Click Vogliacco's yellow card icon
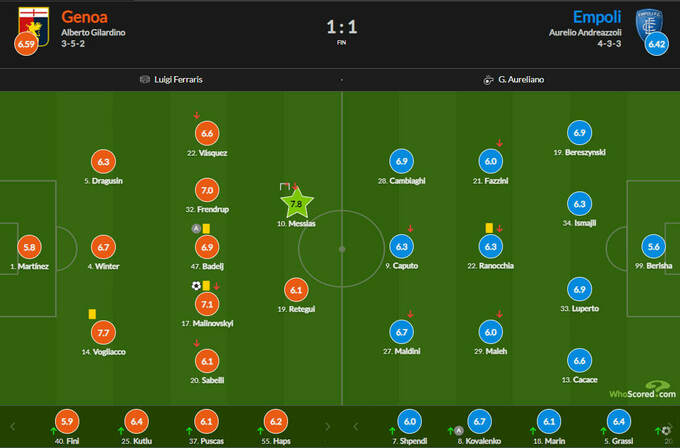Viewport: 680px width, 448px height. (90, 313)
